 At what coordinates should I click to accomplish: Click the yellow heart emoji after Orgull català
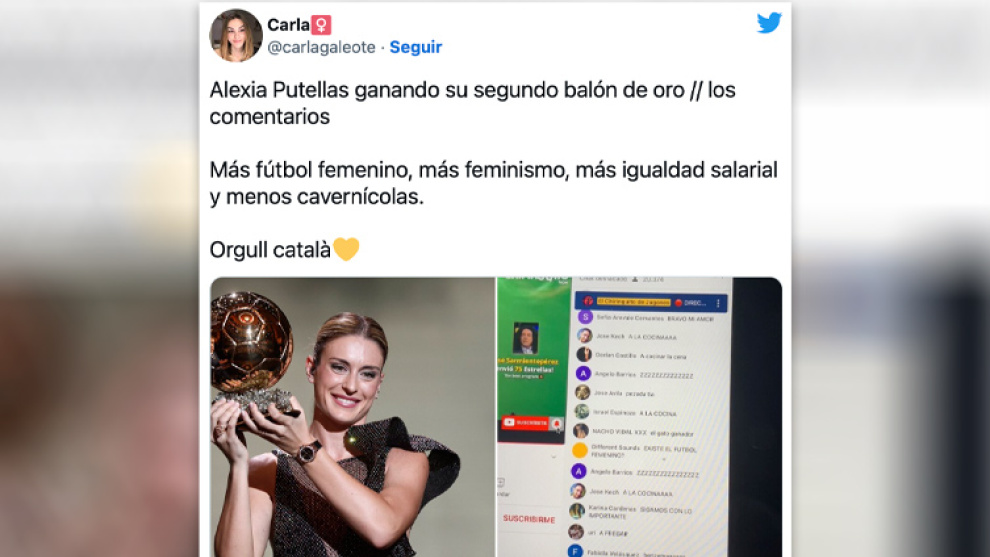click(x=346, y=249)
